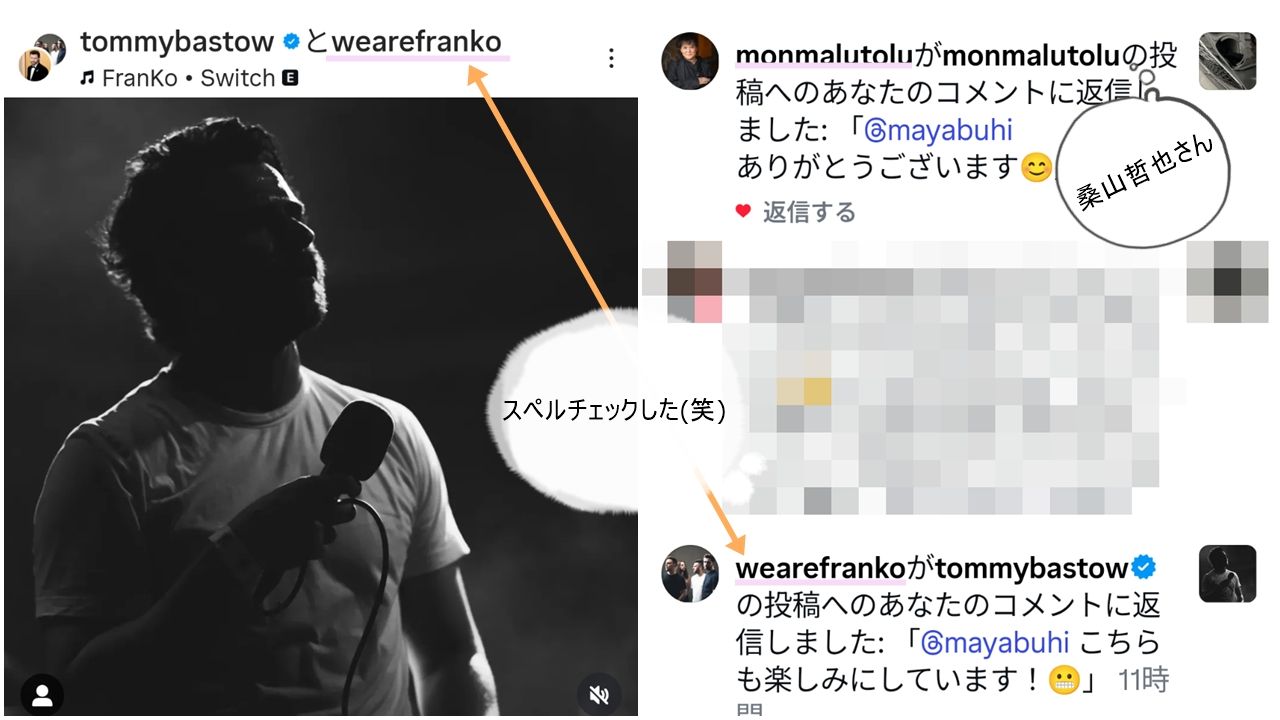Image resolution: width=1280 pixels, height=720 pixels.
Task: Open the tommybastow profile avatar on the post
Action: pyautogui.click(x=42, y=58)
